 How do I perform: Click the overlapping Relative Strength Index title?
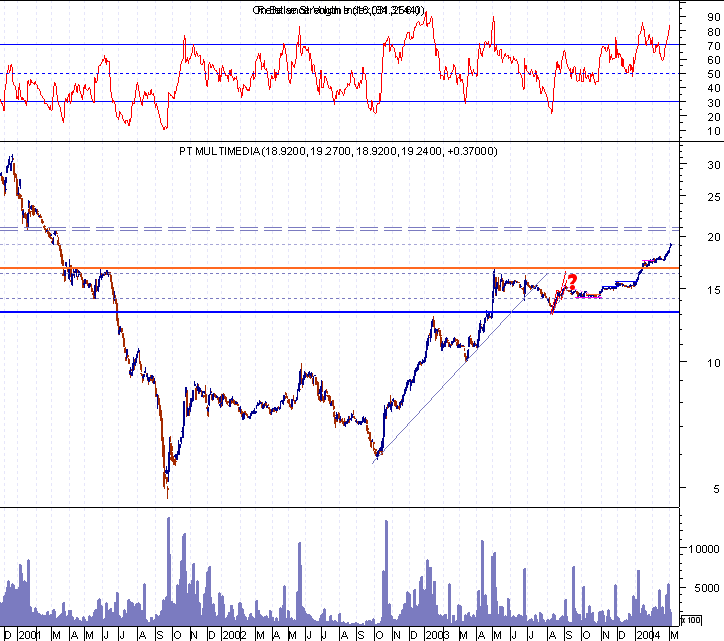338,10
